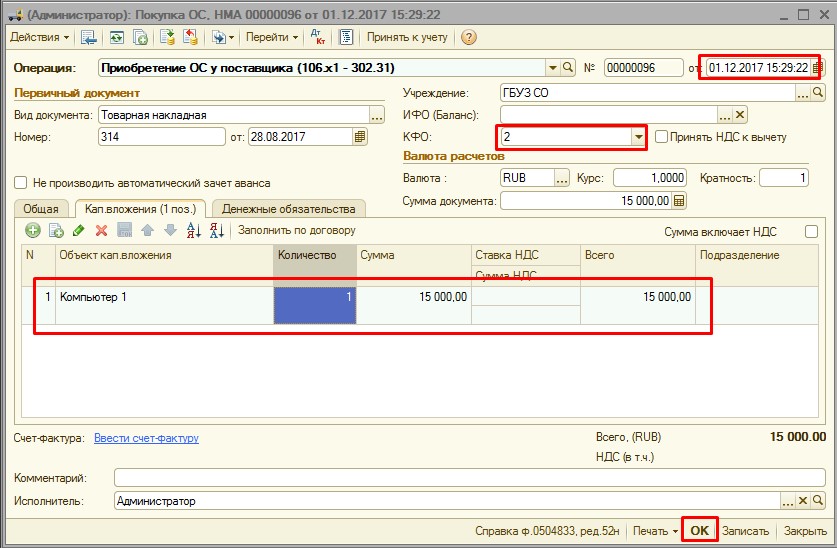Screen dimensions: 837x548
Task: Toggle Сумма включает НДС checkbox
Action: coord(811,231)
